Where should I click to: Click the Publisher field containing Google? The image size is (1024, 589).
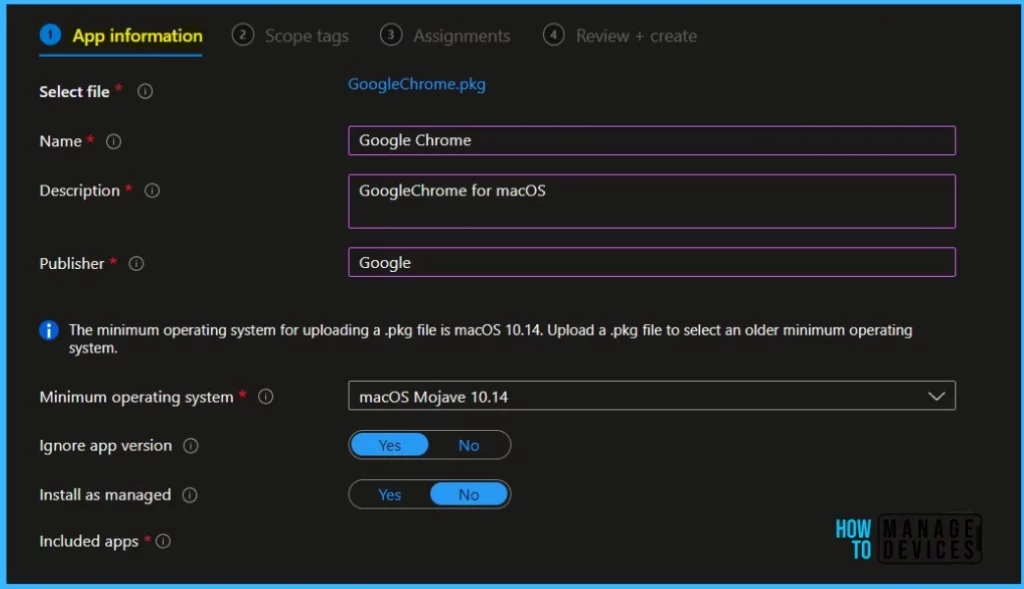coord(652,262)
